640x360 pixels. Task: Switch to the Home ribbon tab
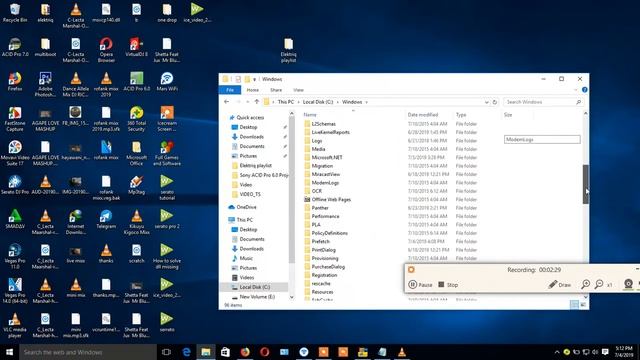point(253,90)
